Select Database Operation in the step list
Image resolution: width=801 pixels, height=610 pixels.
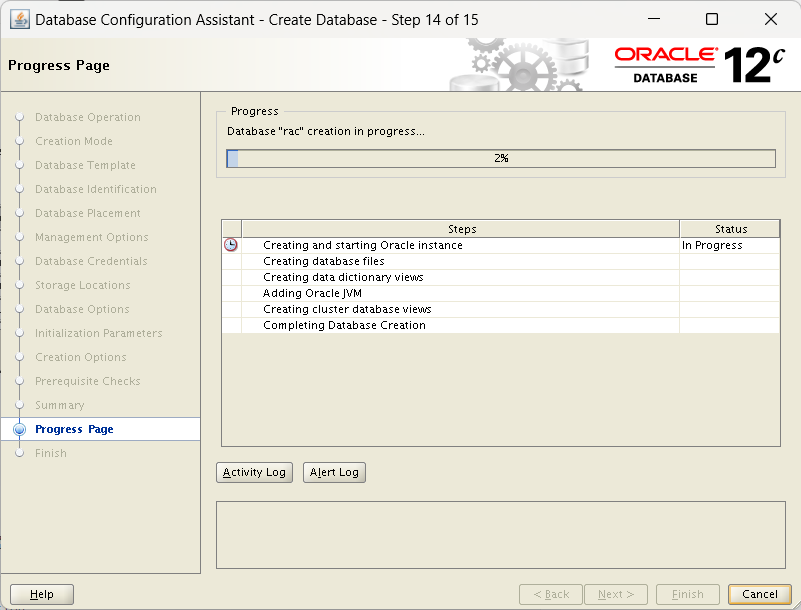(x=88, y=118)
